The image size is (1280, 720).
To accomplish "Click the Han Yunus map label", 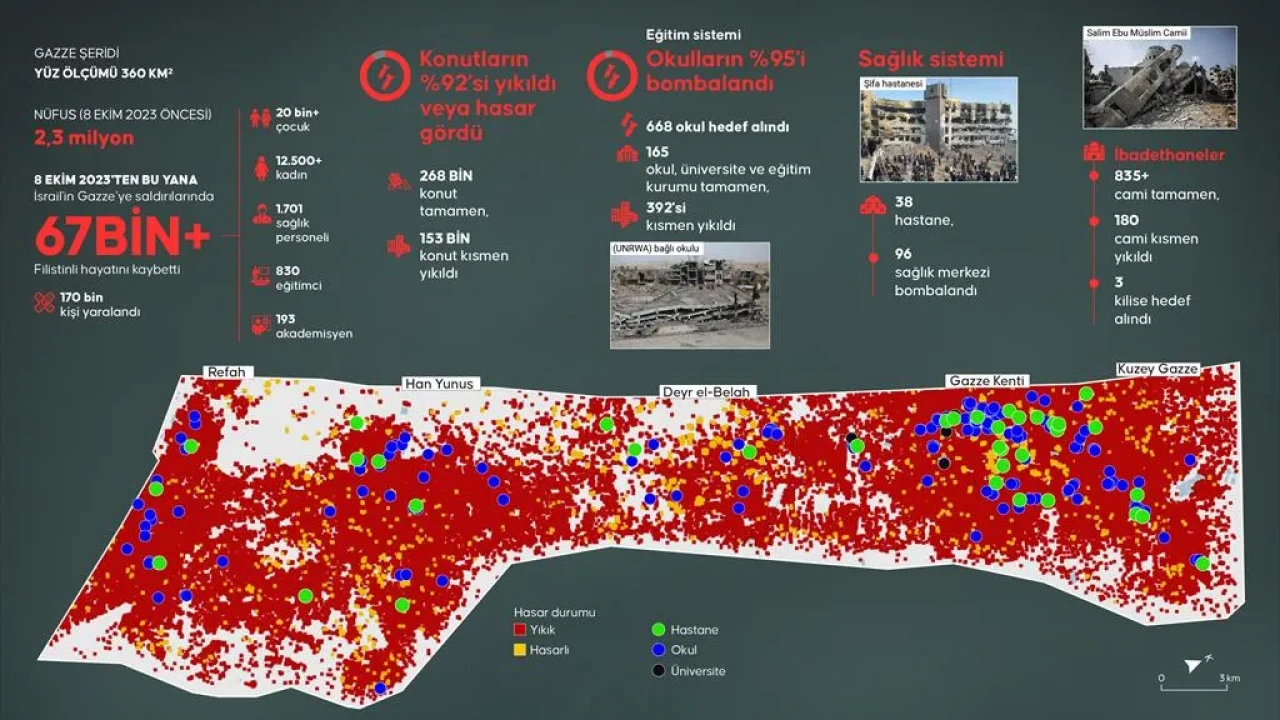I will (439, 383).
